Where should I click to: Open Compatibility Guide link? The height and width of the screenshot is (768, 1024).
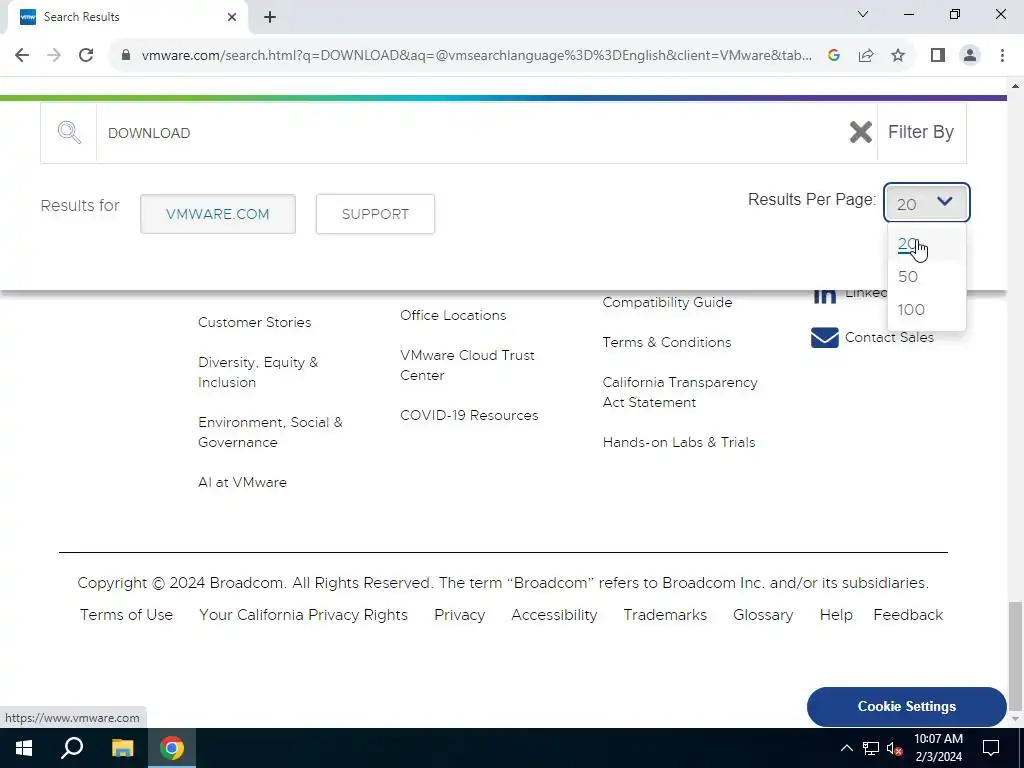point(667,302)
